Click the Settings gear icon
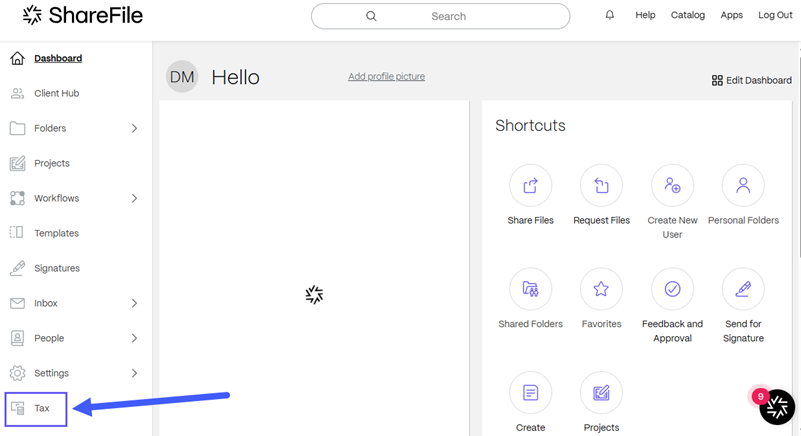 click(x=17, y=373)
